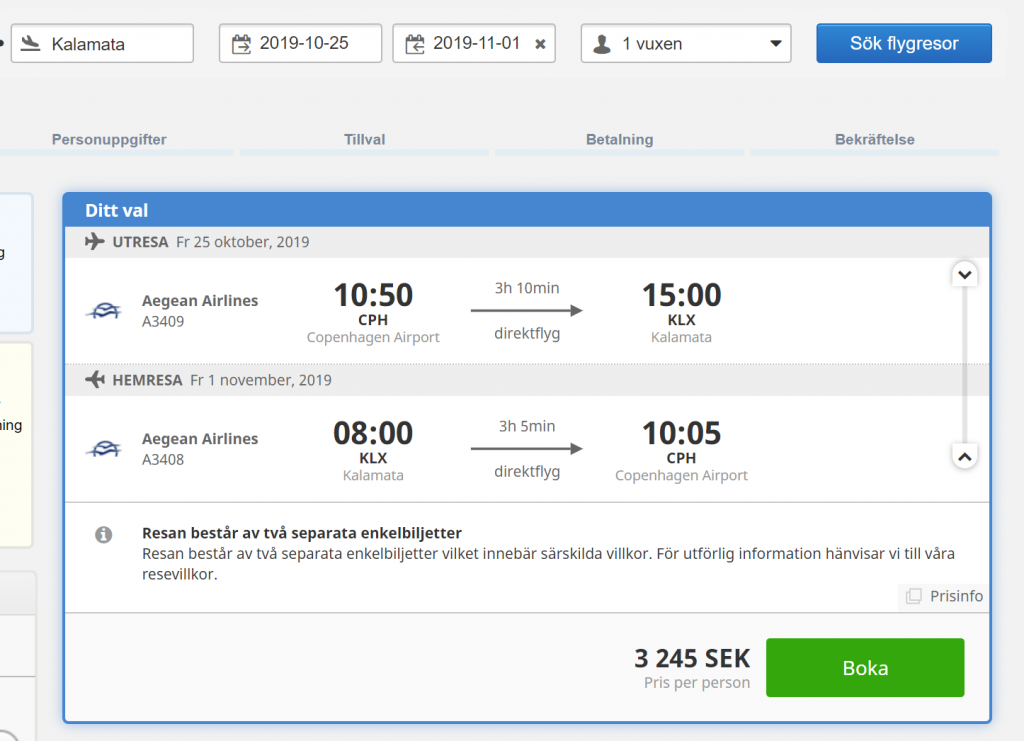Image resolution: width=1024 pixels, height=741 pixels.
Task: Click the outbound calendar icon
Action: click(242, 44)
